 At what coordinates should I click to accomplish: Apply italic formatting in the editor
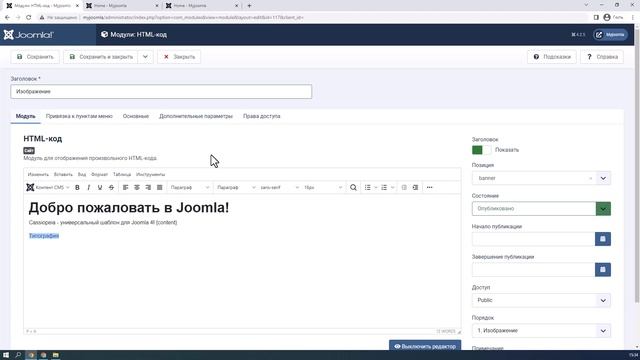(88, 187)
